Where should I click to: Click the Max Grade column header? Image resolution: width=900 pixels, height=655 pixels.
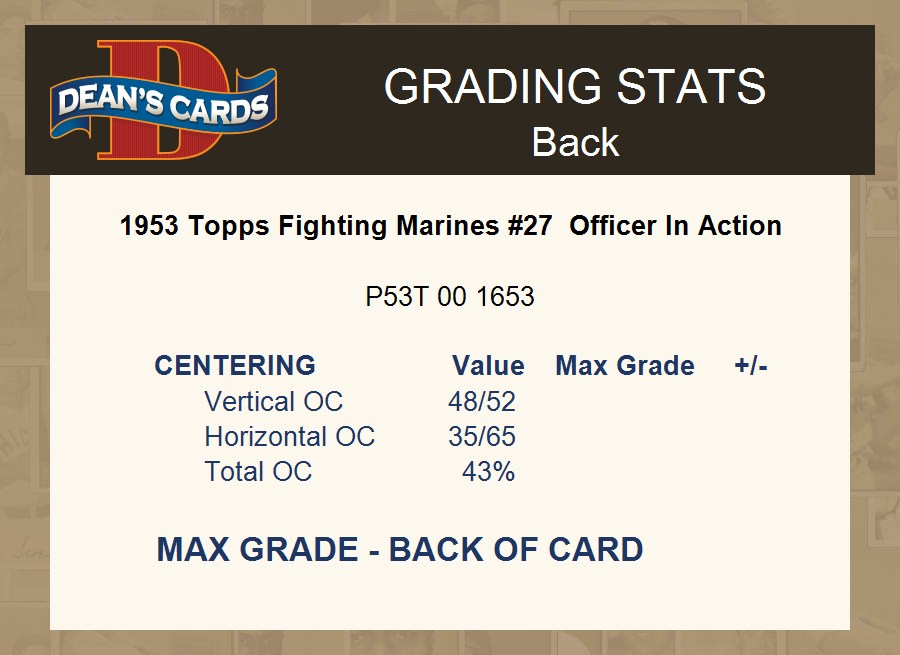[x=624, y=365]
